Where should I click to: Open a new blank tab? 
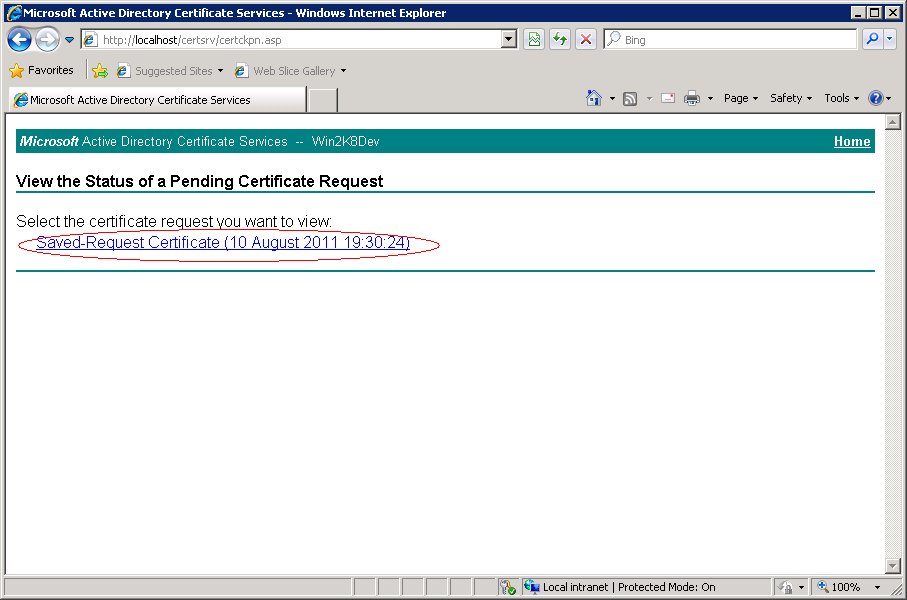coord(323,100)
